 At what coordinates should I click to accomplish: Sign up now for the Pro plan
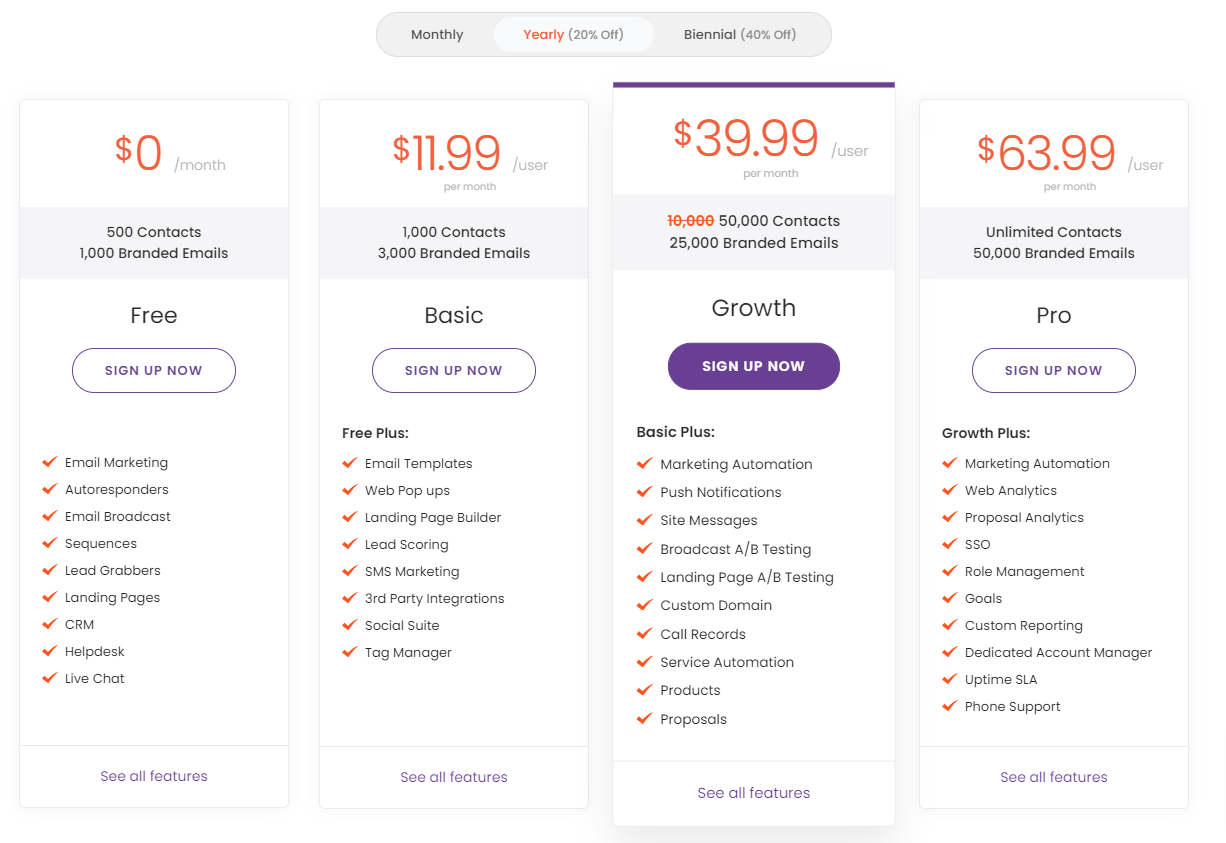click(x=1054, y=370)
